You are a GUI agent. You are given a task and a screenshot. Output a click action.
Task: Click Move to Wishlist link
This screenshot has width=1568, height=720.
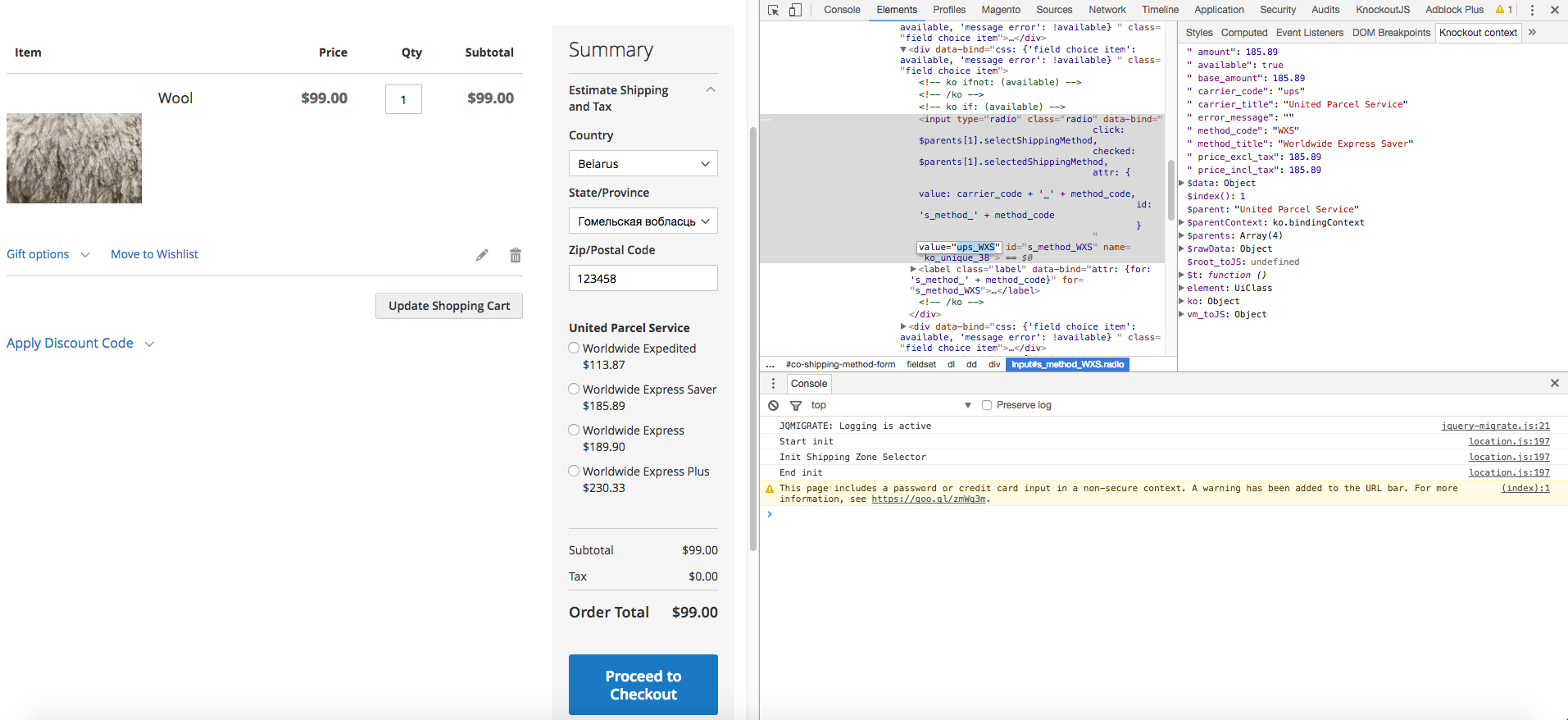click(155, 254)
